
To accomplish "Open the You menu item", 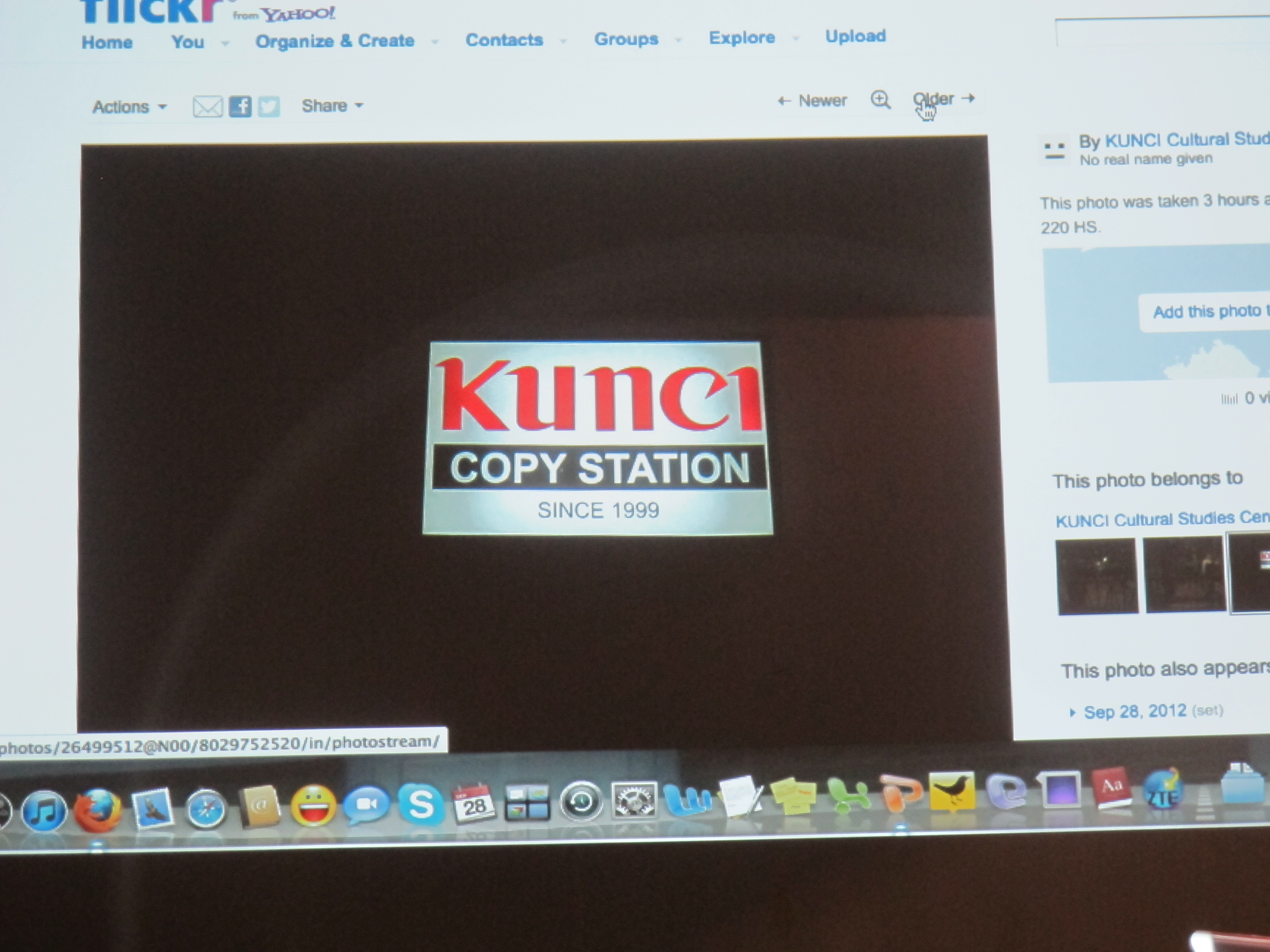I will coord(188,42).
